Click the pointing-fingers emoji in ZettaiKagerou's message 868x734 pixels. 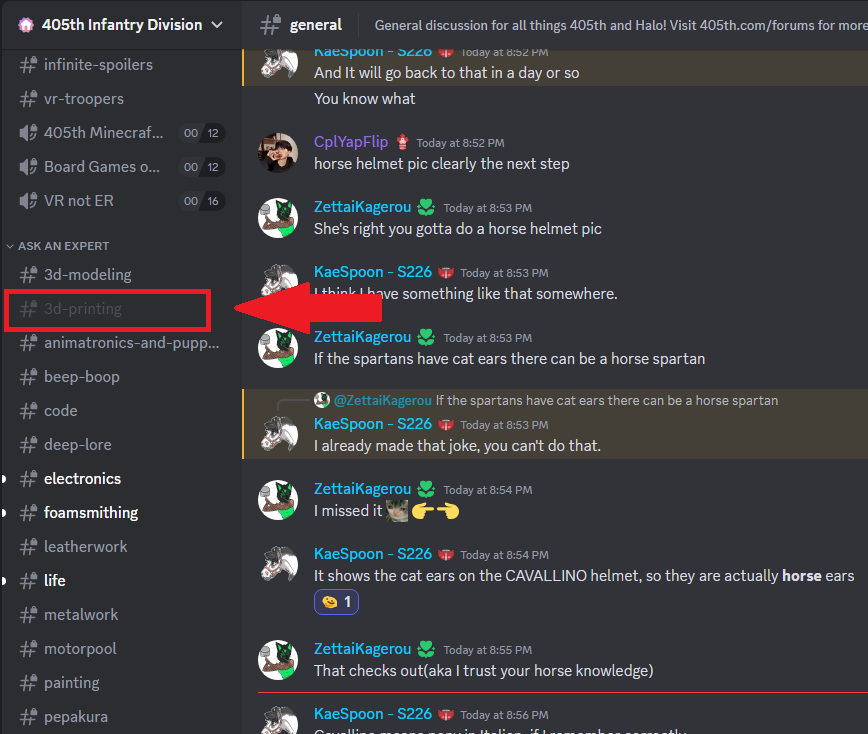click(x=435, y=511)
